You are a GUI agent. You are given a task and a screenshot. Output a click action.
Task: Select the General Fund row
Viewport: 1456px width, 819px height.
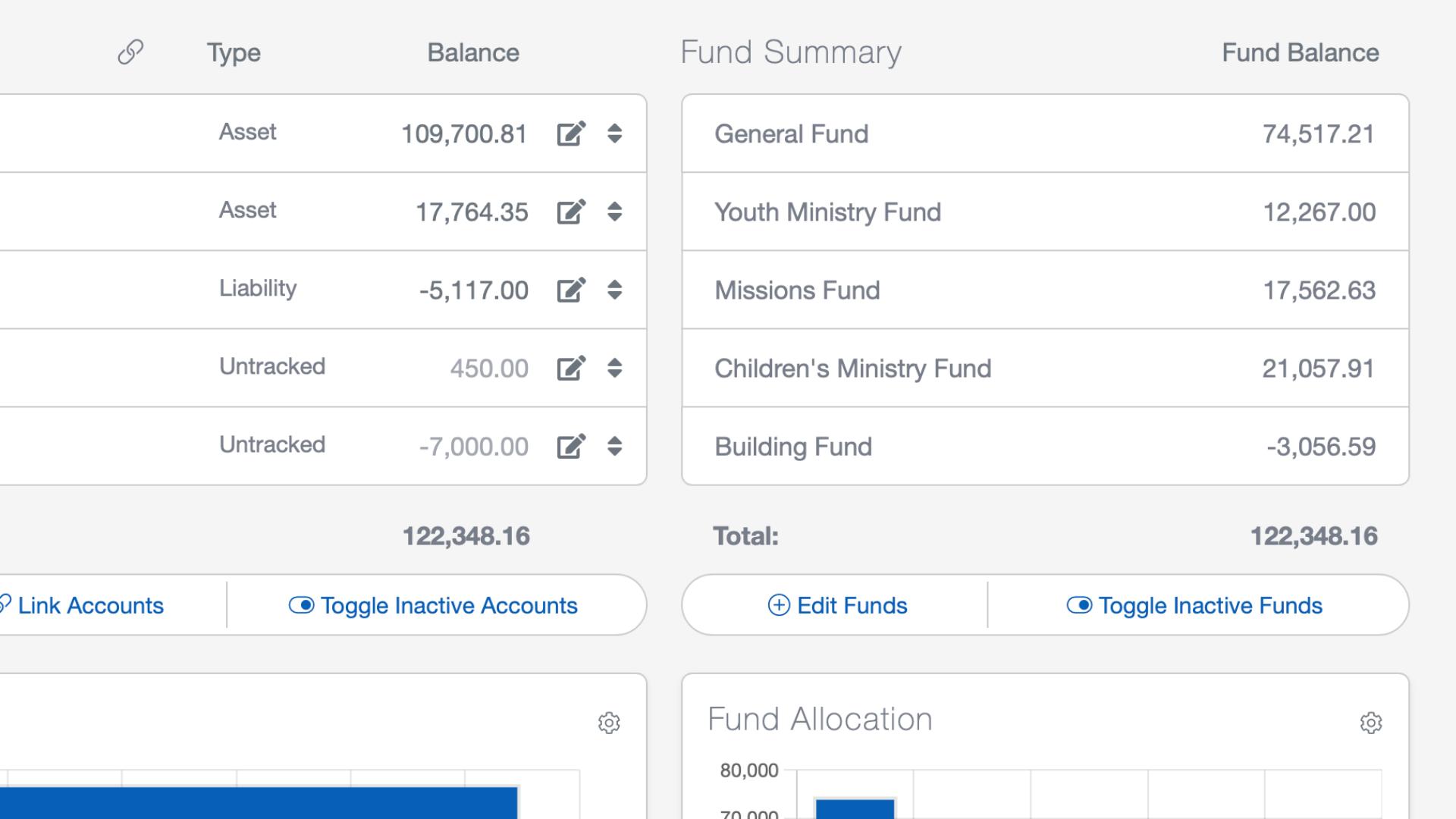pos(1045,133)
